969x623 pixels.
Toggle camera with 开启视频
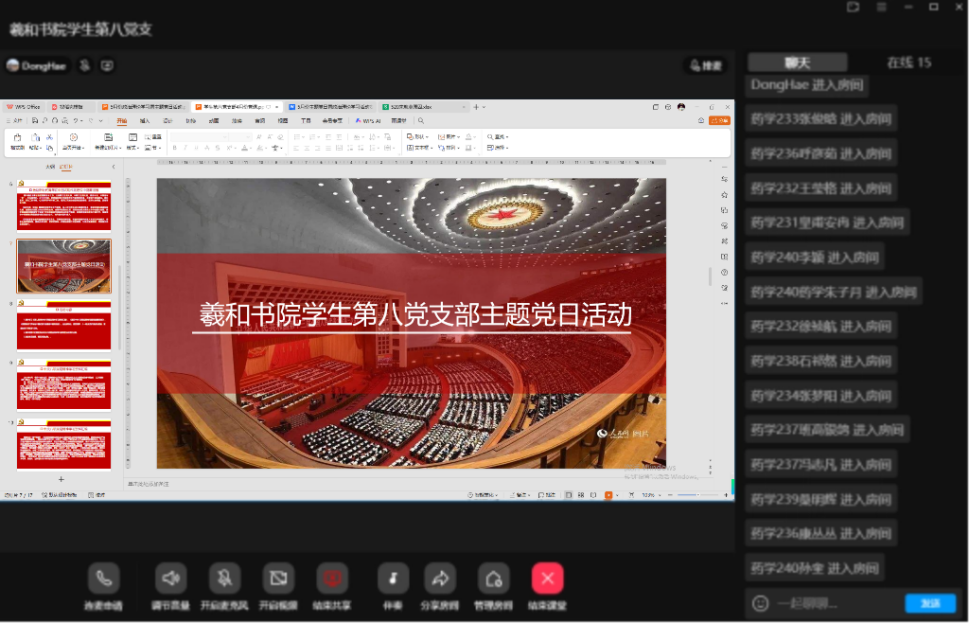click(x=278, y=578)
